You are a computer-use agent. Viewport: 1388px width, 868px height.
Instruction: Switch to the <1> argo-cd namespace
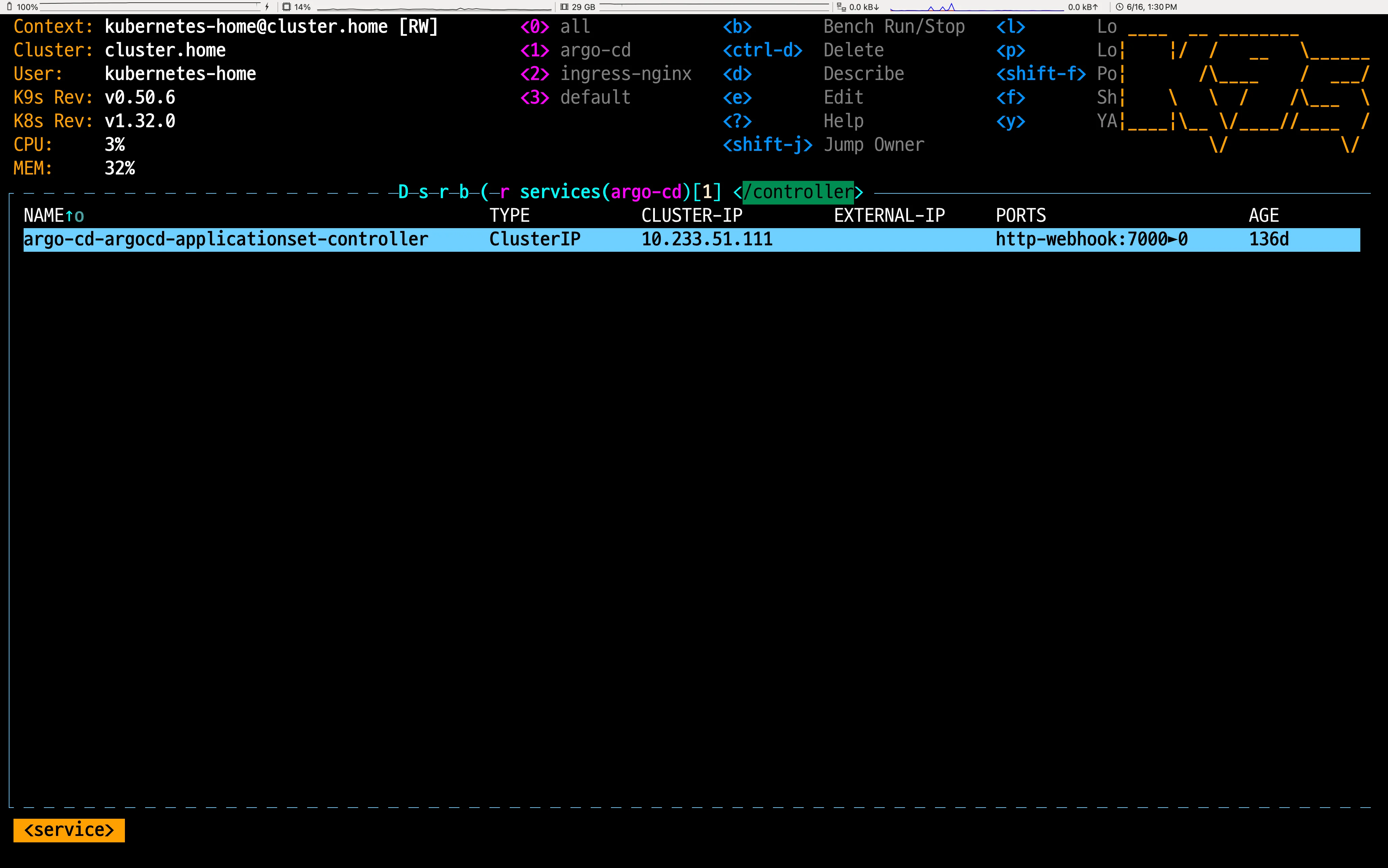pos(575,51)
